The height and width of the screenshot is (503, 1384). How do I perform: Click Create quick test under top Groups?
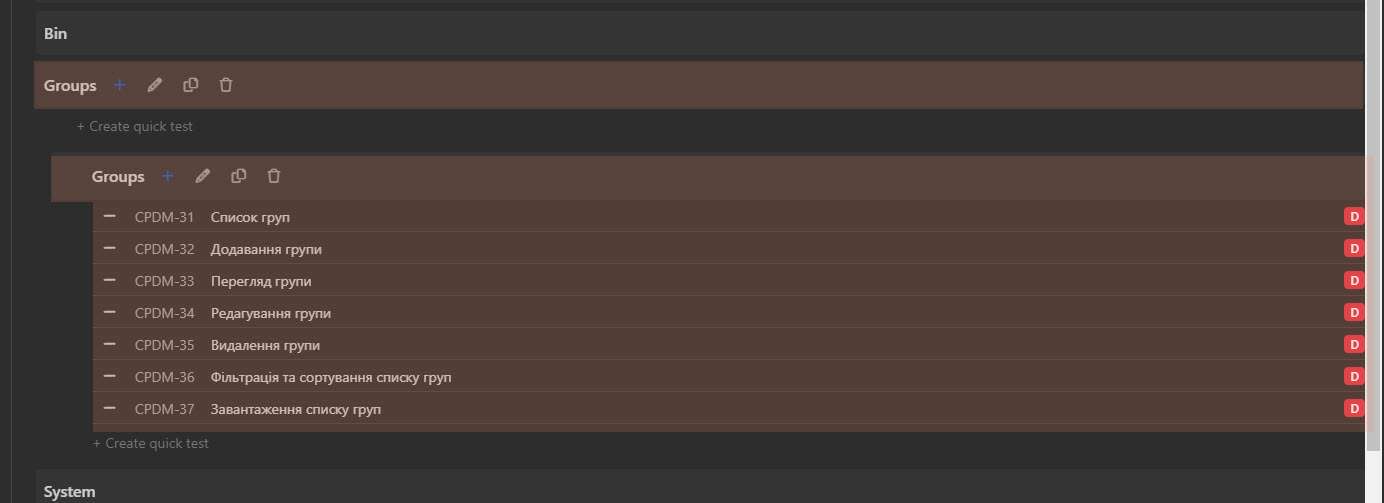[135, 127]
